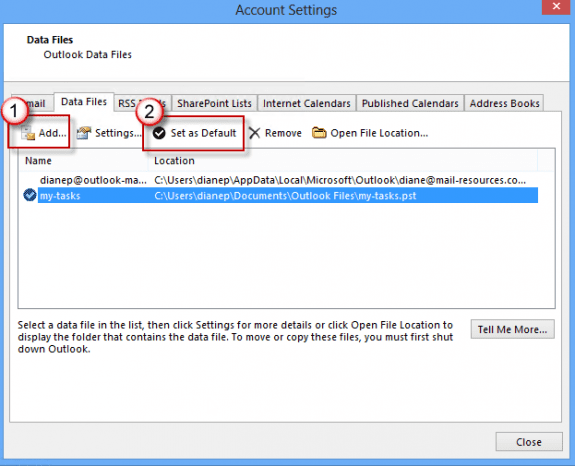This screenshot has height=466, width=575.
Task: Click the Remove label text
Action: [283, 133]
